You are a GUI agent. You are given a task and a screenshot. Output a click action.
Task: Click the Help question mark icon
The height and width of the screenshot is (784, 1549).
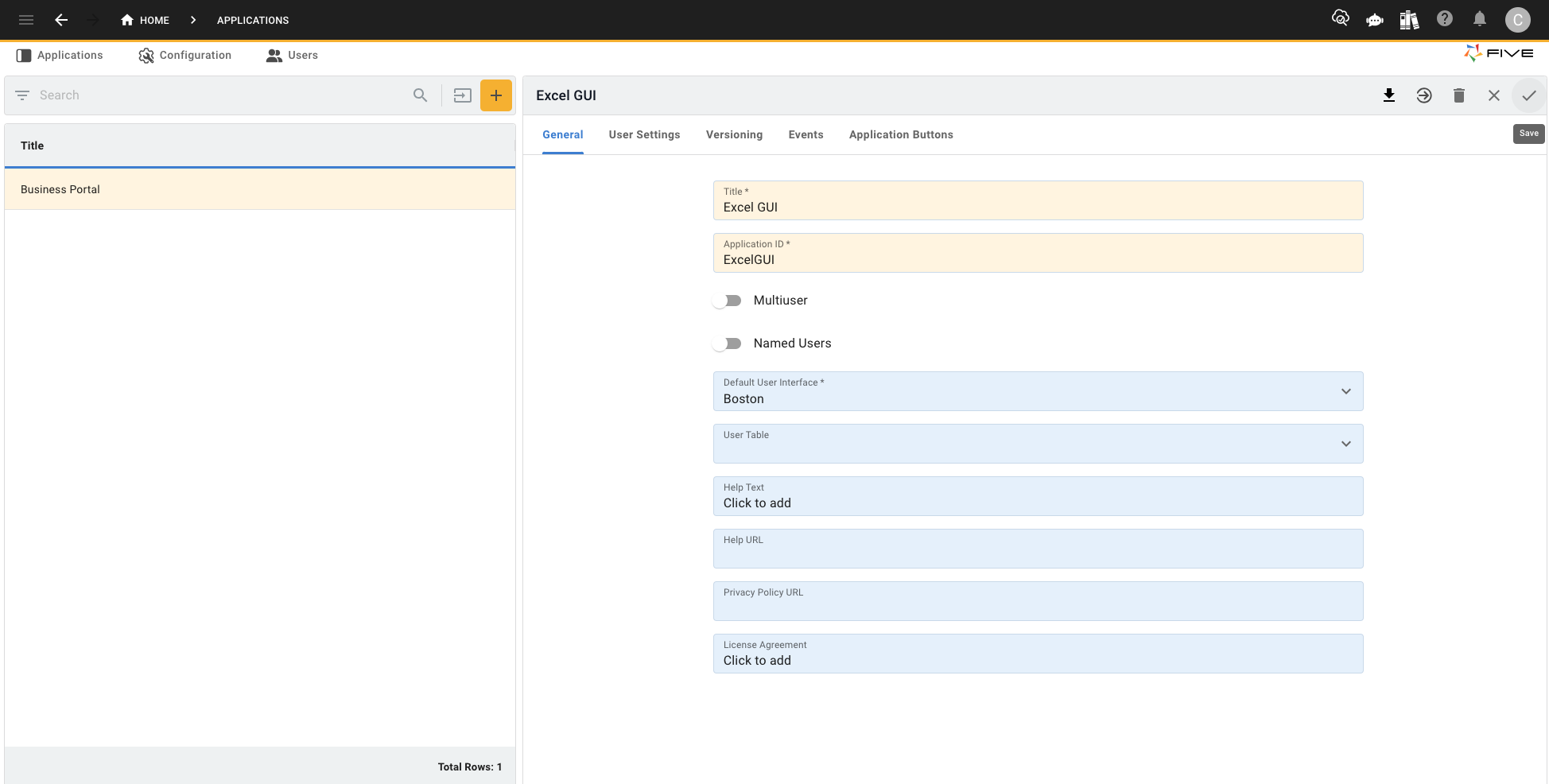(1445, 18)
